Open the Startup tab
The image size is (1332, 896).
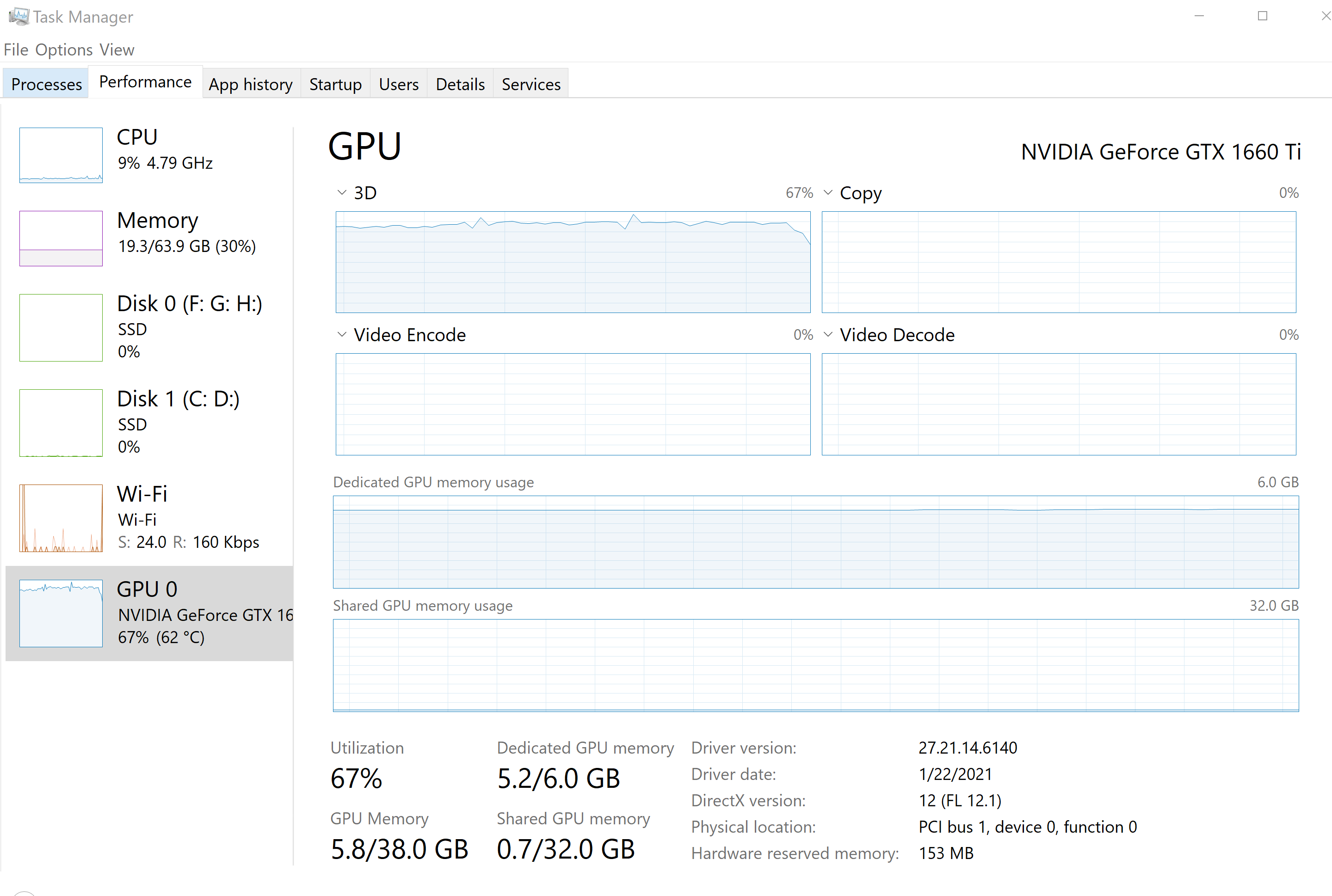coord(335,83)
